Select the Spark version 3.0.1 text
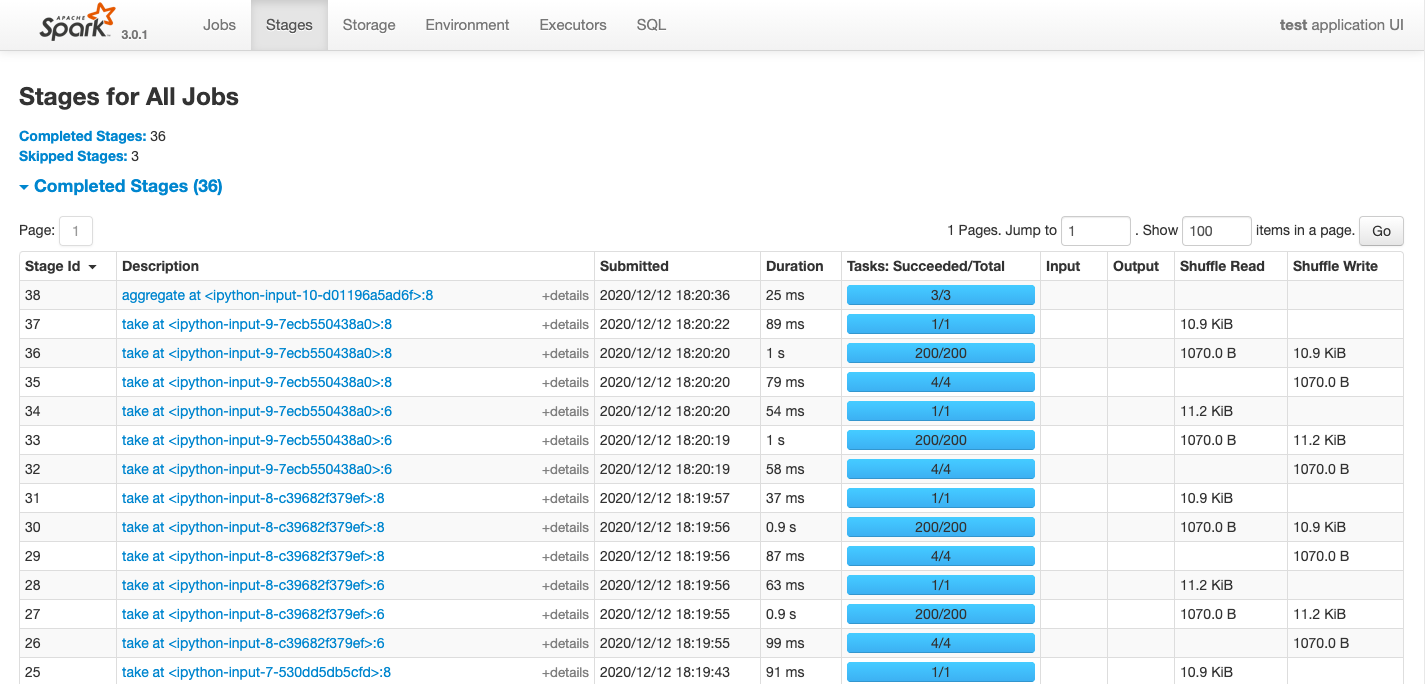1425x684 pixels. (x=135, y=34)
